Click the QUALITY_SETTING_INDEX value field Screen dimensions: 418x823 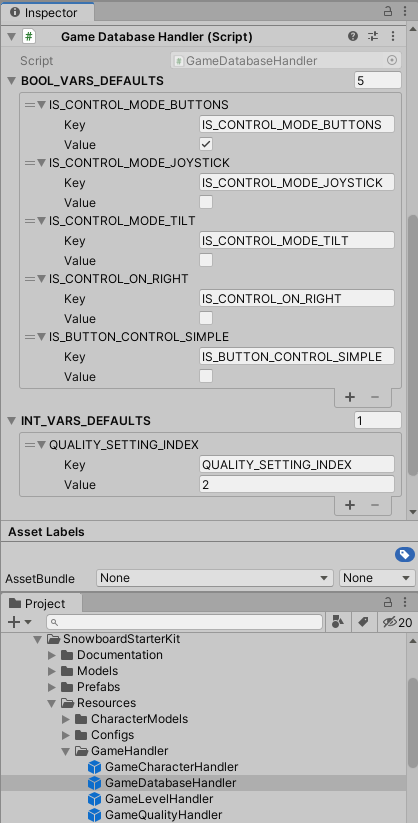pos(297,484)
